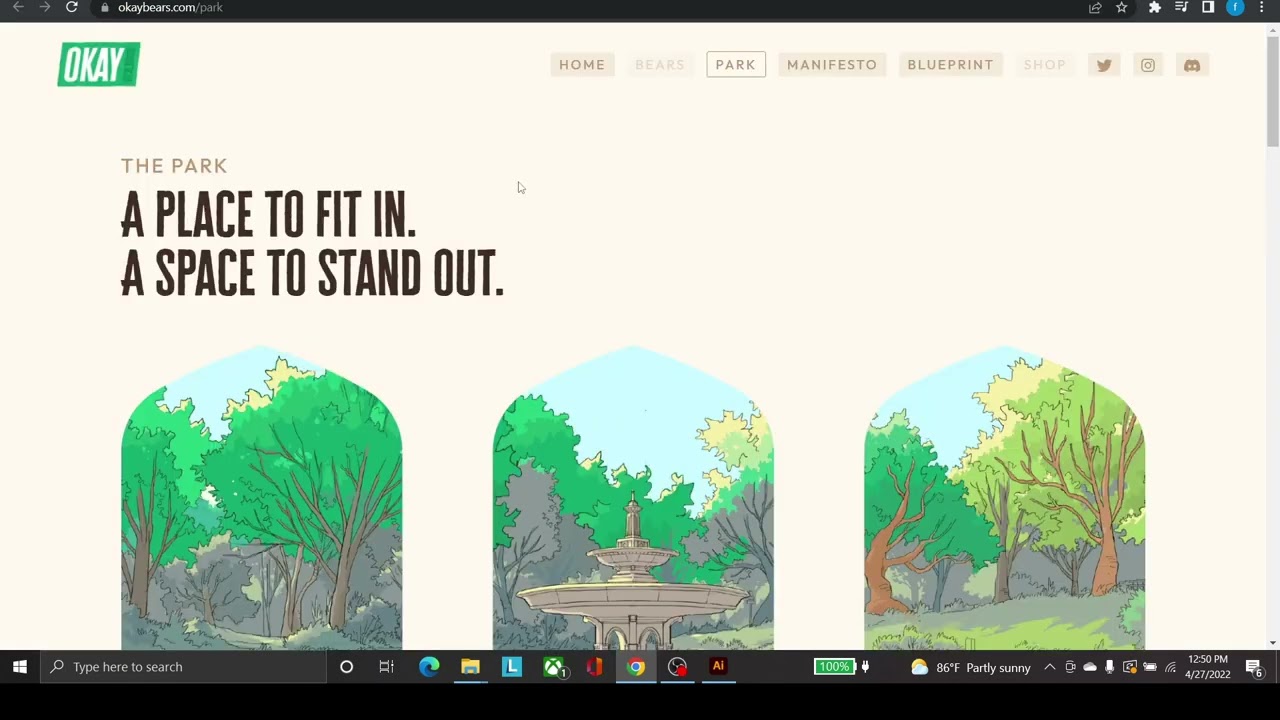Open Cortana circle on the taskbar

tap(346, 667)
